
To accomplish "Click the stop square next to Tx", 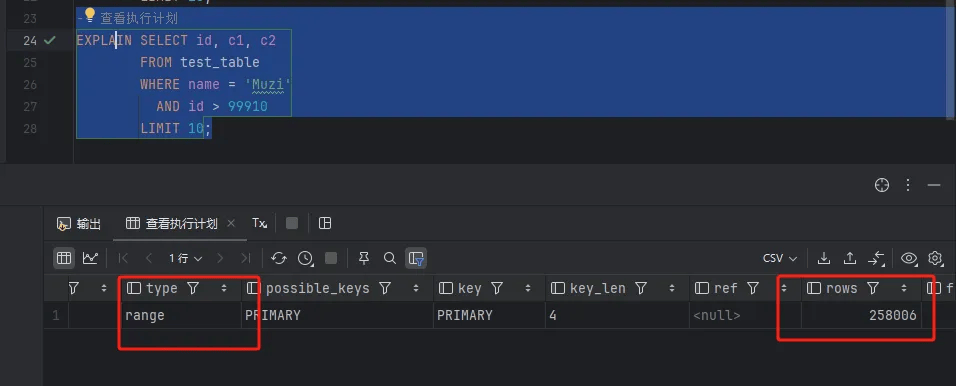I will (x=292, y=224).
